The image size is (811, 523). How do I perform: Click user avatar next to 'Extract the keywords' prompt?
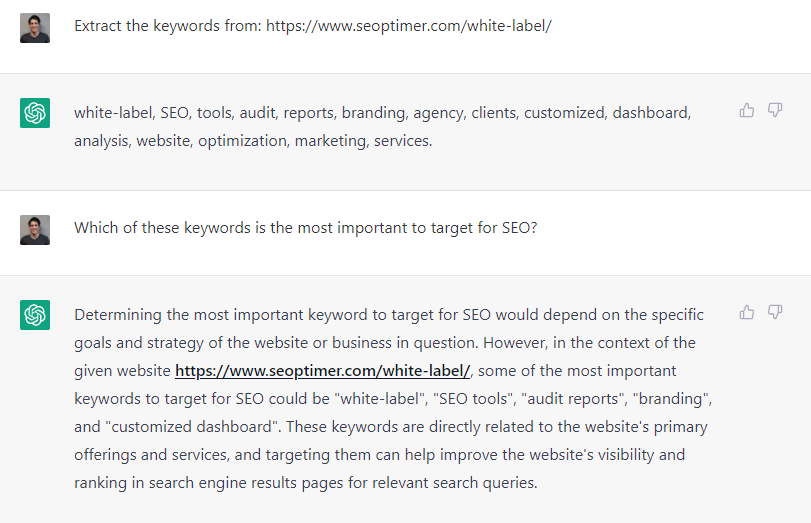click(x=35, y=27)
